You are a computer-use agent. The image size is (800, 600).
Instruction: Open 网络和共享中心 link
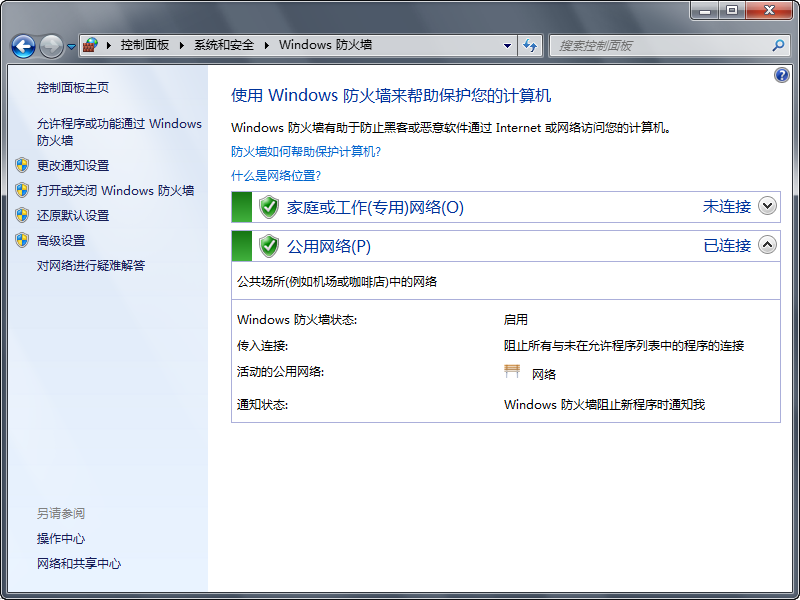click(79, 563)
